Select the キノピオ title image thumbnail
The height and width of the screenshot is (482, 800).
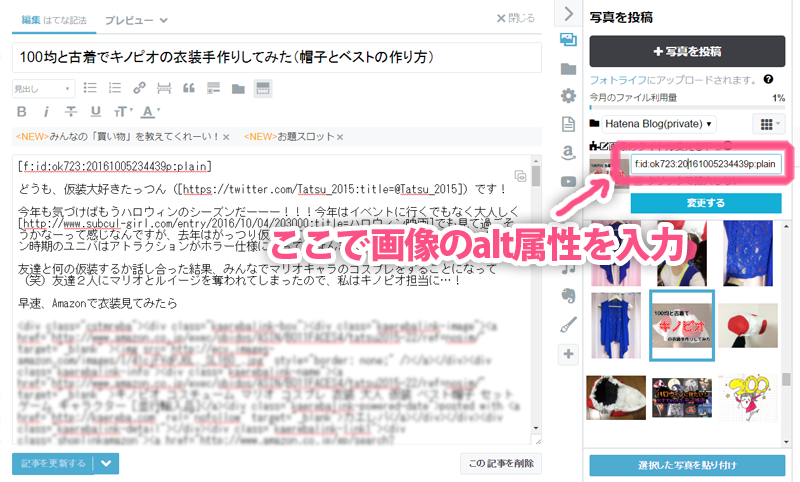(x=682, y=325)
